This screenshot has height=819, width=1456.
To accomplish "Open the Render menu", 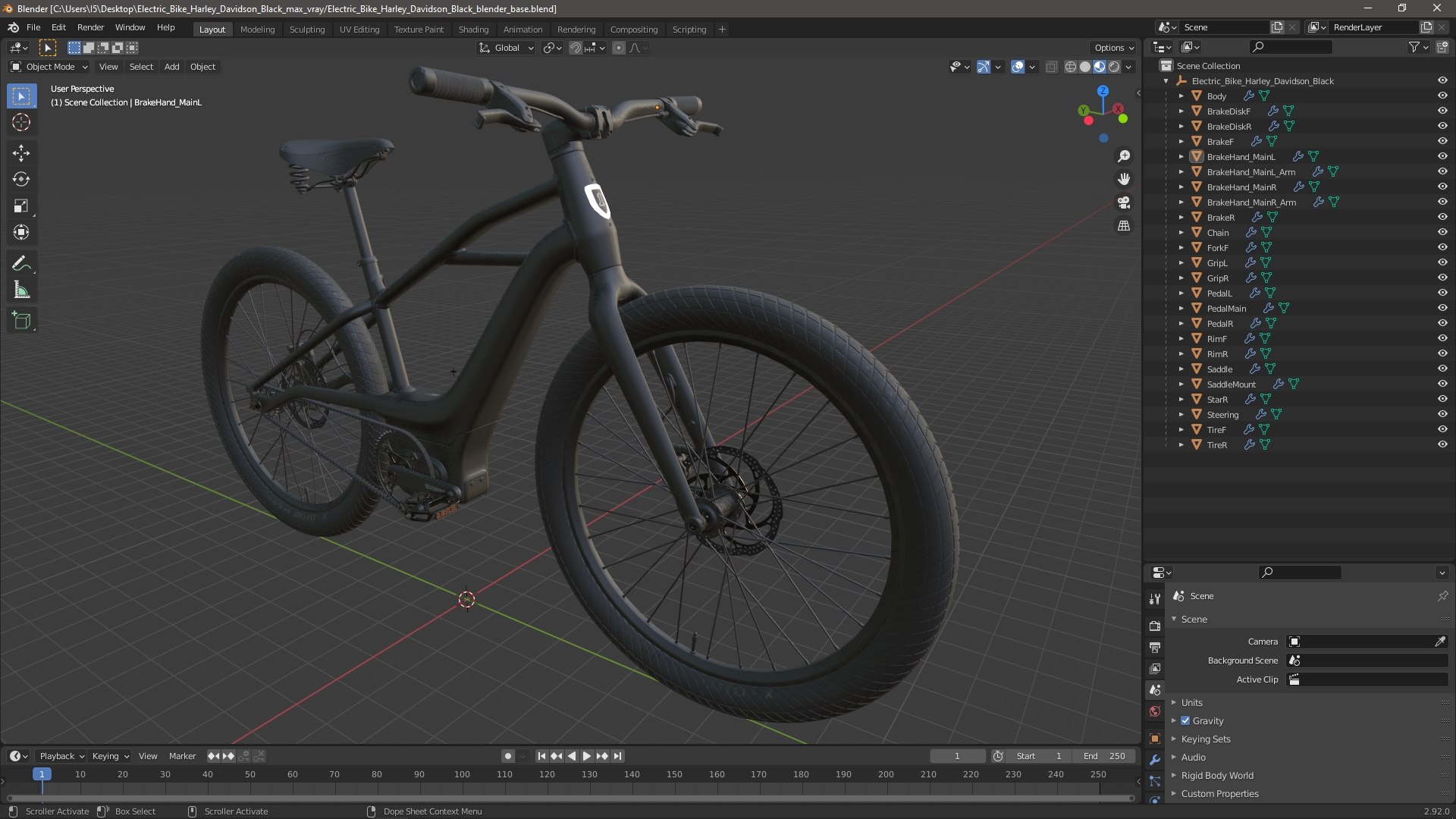I will tap(90, 27).
